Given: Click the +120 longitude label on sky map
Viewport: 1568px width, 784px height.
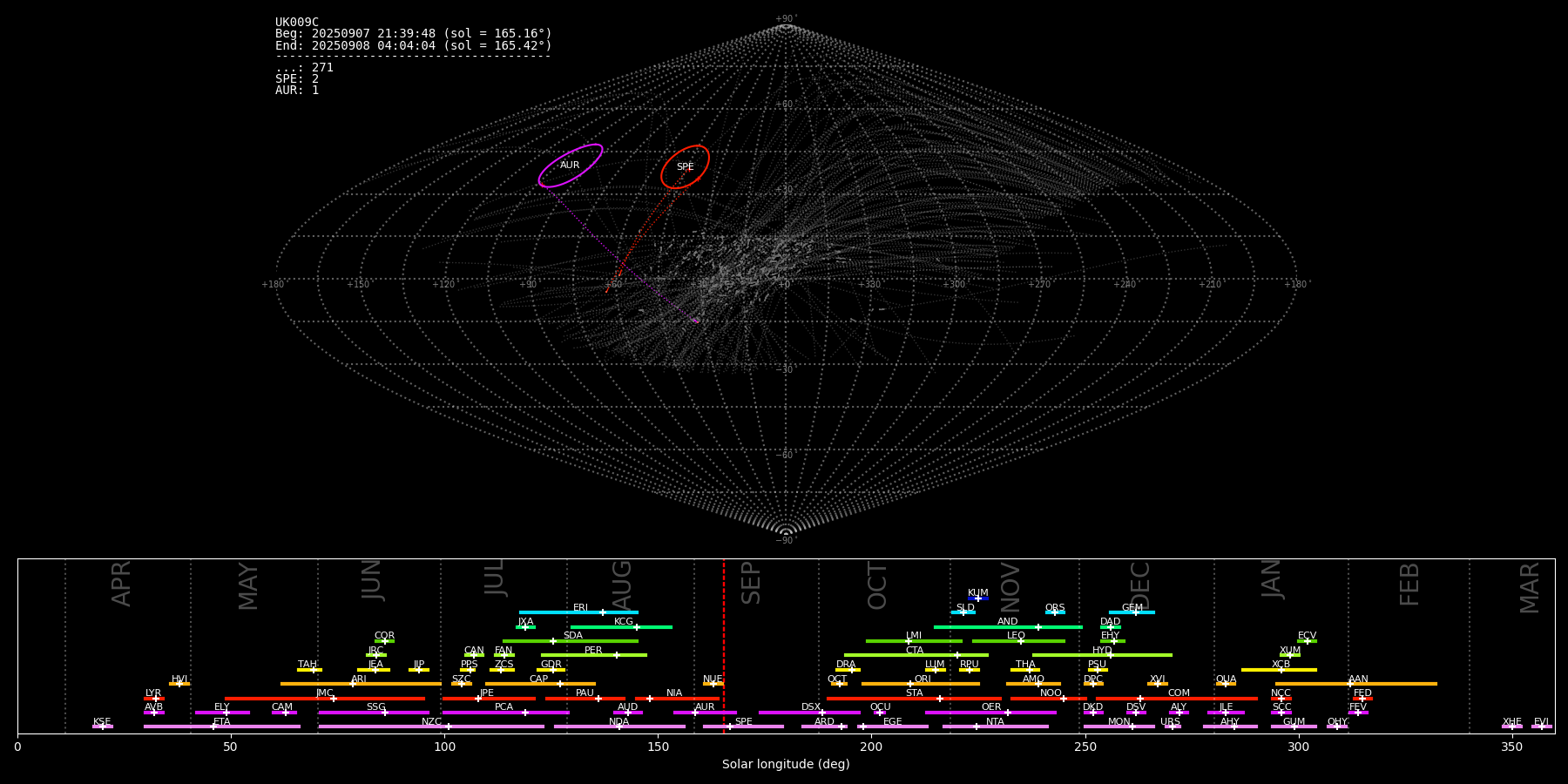Looking at the screenshot, I should pos(443,284).
